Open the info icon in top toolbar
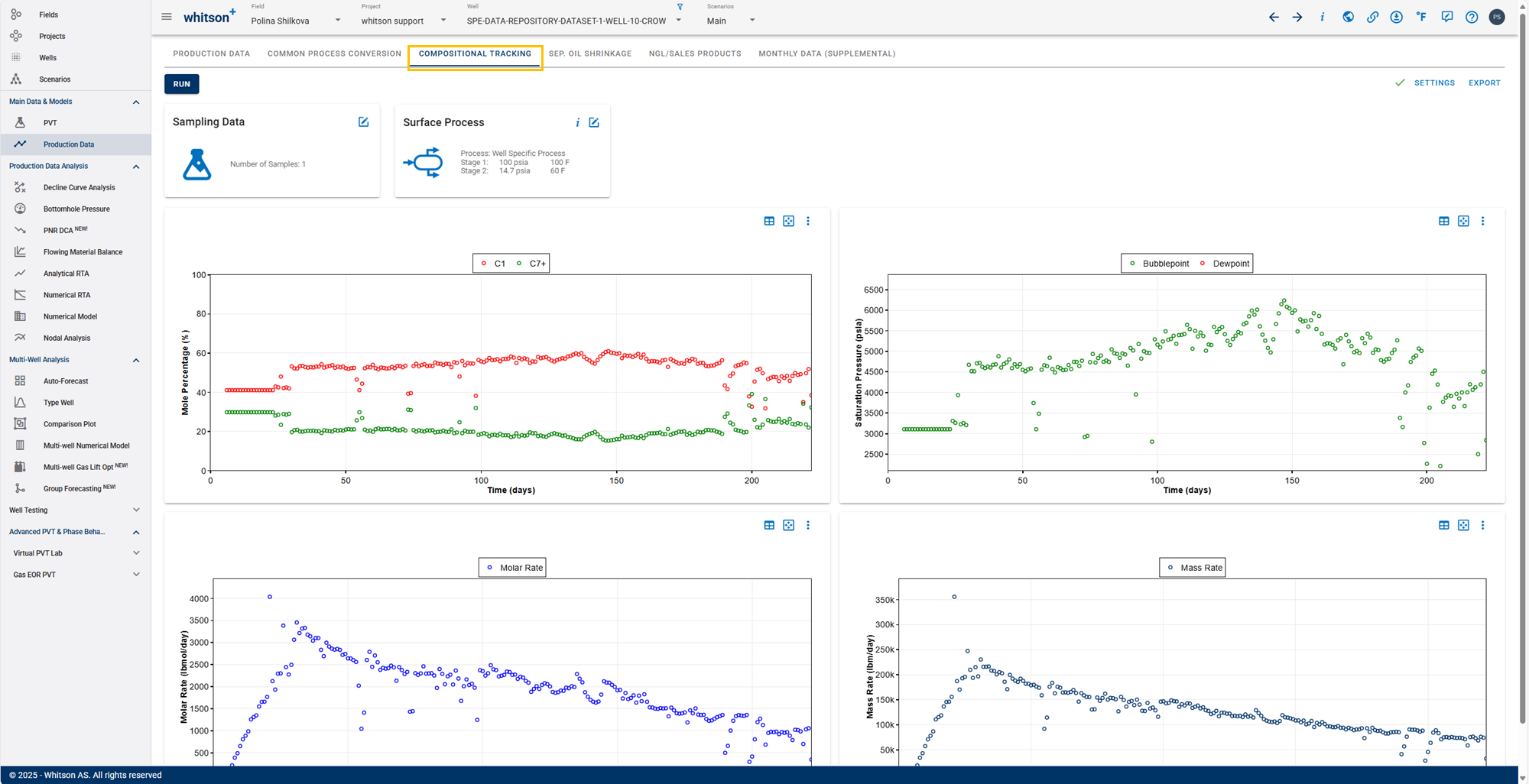Screen dimensions: 1529x784 [x=1322, y=17]
